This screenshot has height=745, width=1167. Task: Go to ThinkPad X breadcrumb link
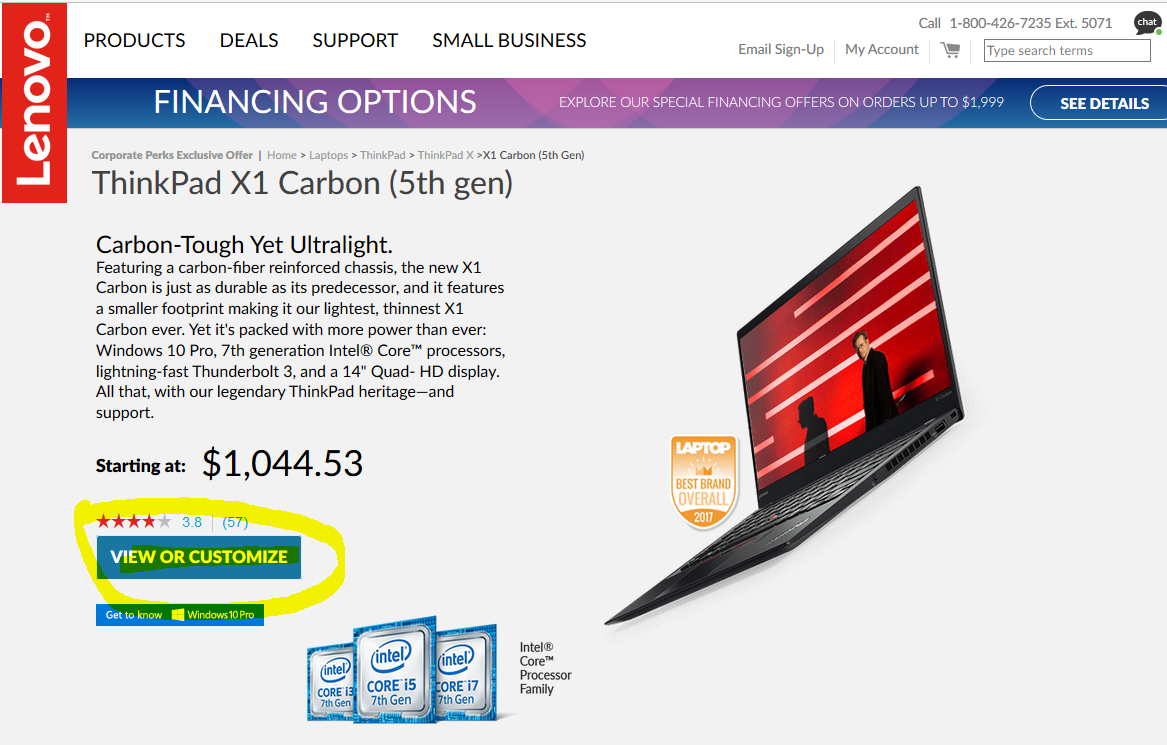click(x=445, y=155)
